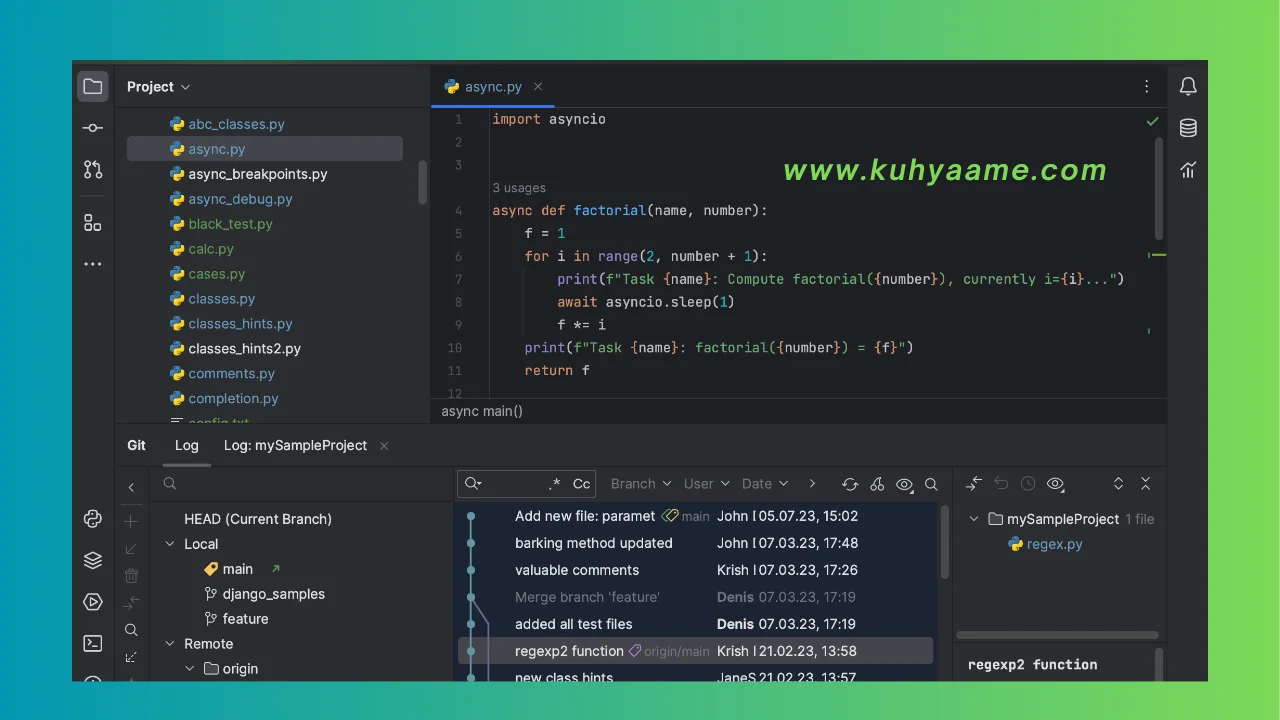The width and height of the screenshot is (1280, 720).
Task: Collapse the Remote branches node
Action: [x=170, y=644]
